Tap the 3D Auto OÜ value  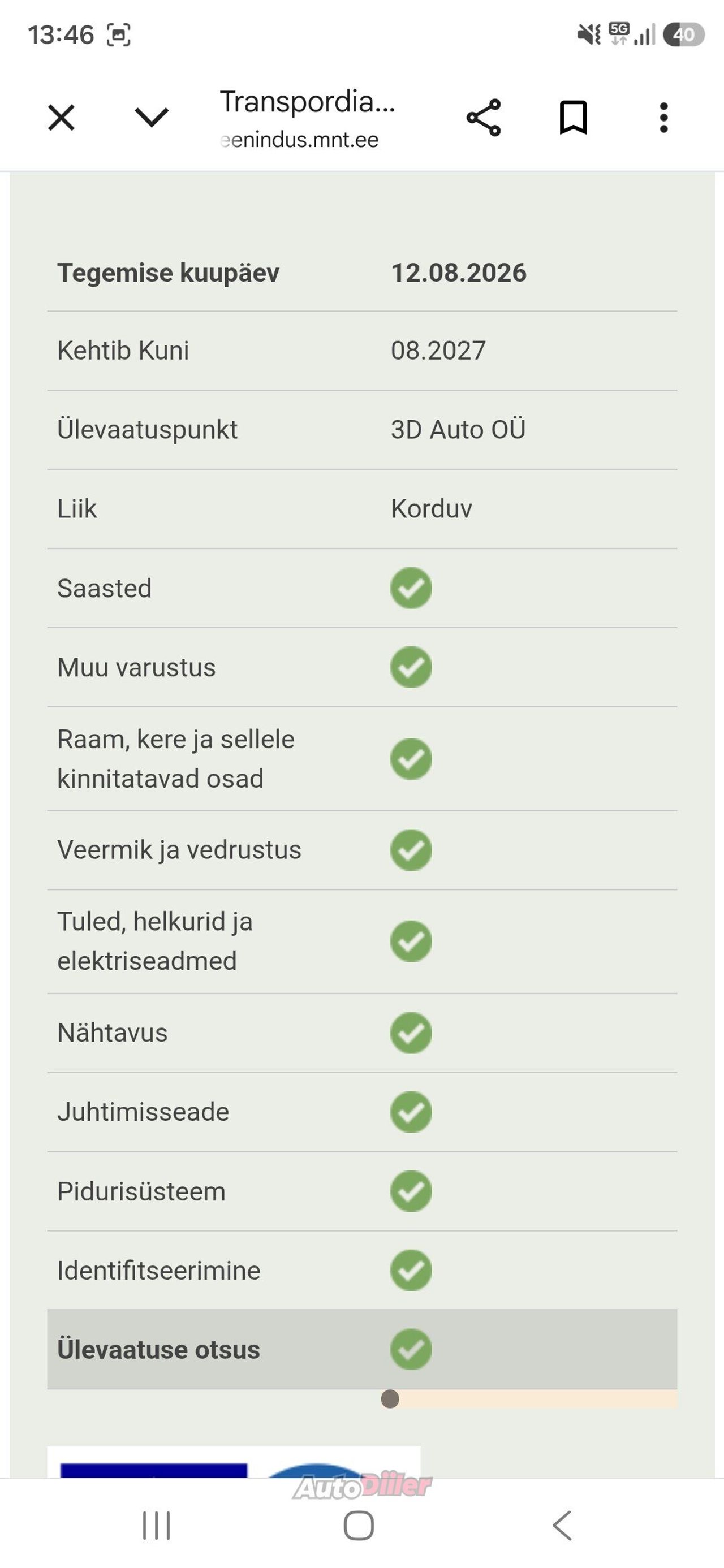[458, 430]
